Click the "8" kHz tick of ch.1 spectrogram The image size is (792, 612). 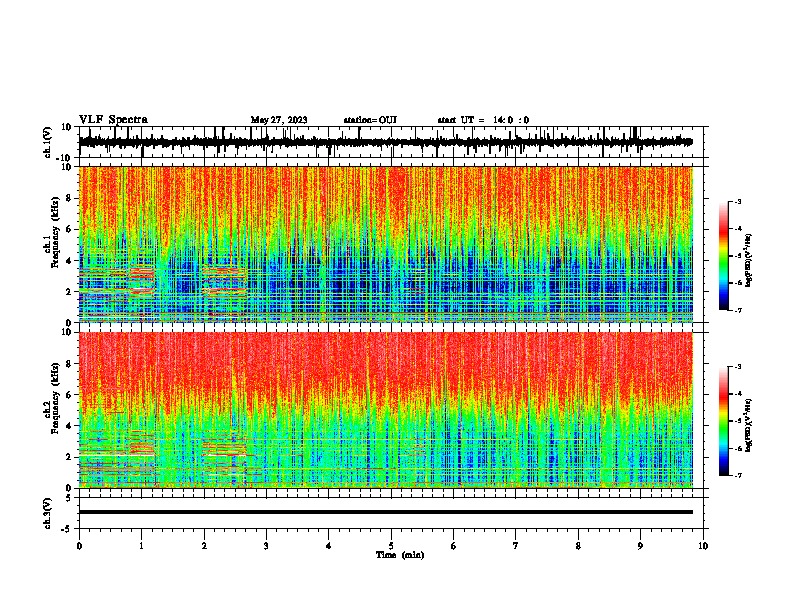tap(70, 198)
